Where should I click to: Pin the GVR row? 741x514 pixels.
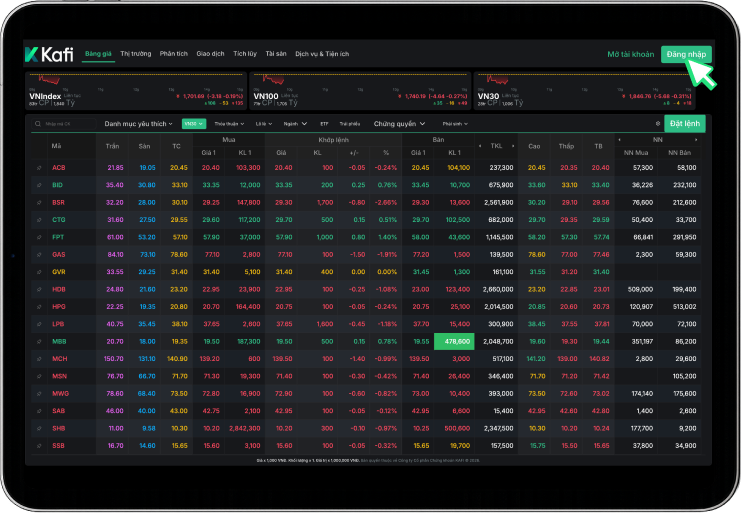tap(39, 272)
